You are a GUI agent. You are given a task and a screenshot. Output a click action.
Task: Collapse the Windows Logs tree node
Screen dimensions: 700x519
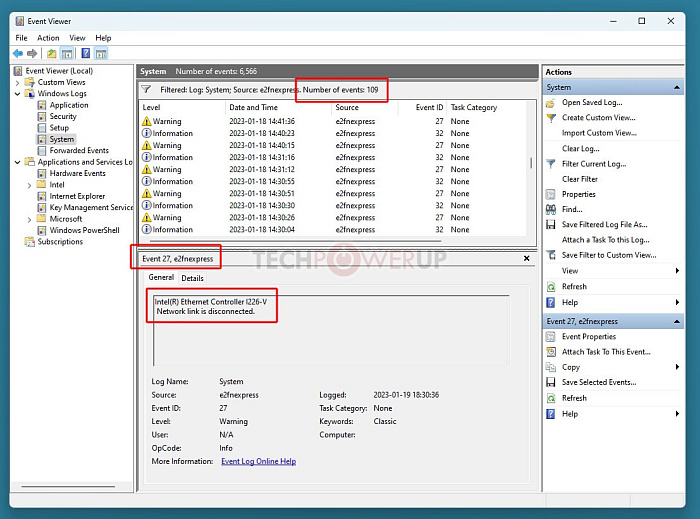17,94
